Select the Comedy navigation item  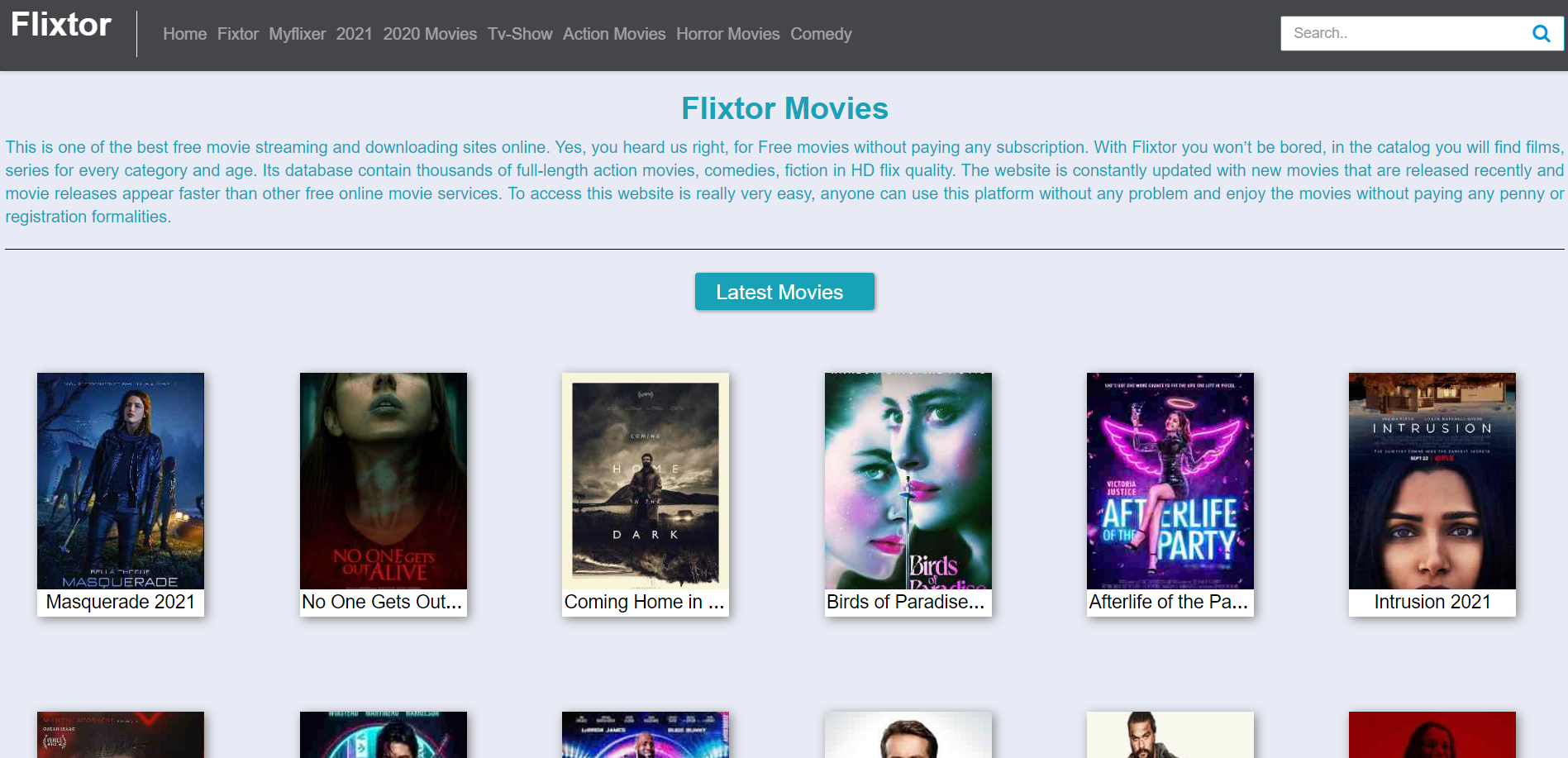tap(821, 34)
